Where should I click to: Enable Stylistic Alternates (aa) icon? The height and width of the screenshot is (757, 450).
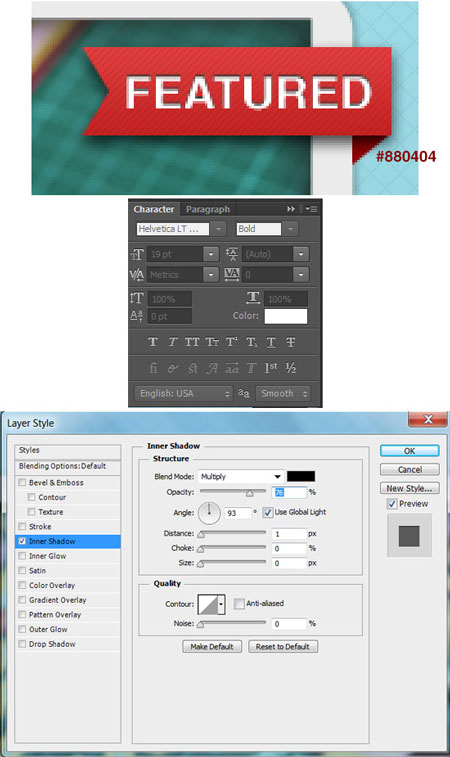tap(232, 368)
